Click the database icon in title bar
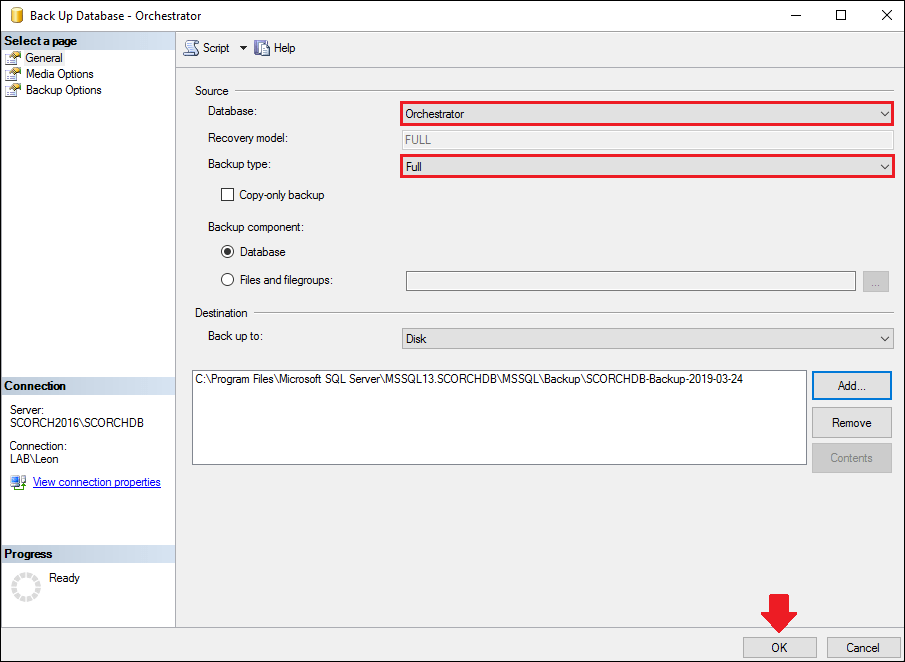This screenshot has width=905, height=662. [x=17, y=16]
